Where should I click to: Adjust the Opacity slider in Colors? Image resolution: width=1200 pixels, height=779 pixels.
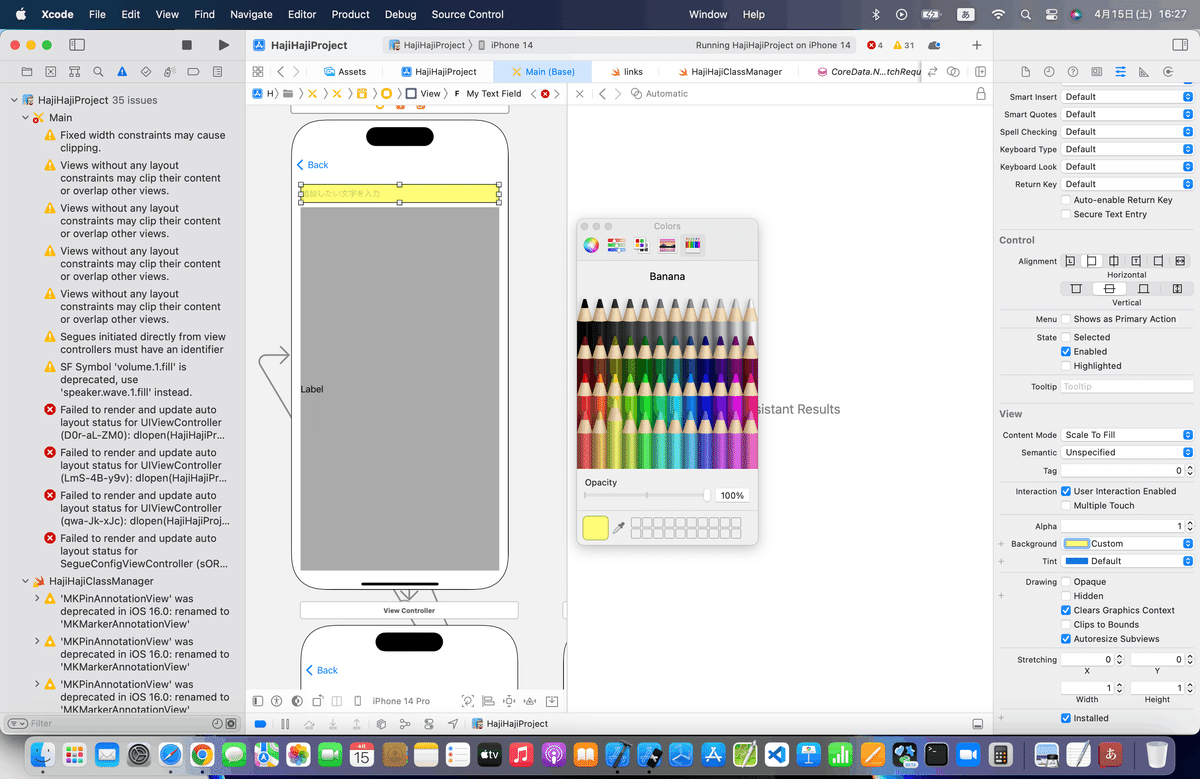[647, 495]
